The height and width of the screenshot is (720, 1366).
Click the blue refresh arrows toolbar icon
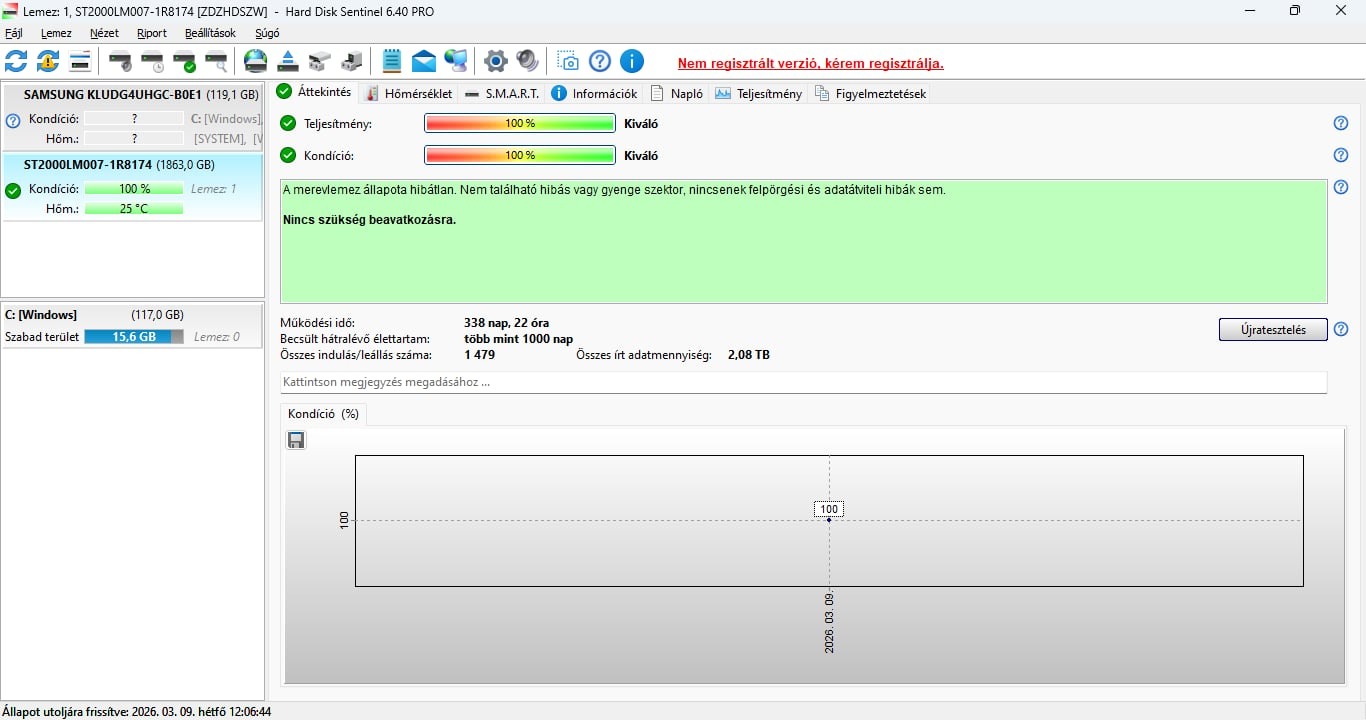[16, 61]
